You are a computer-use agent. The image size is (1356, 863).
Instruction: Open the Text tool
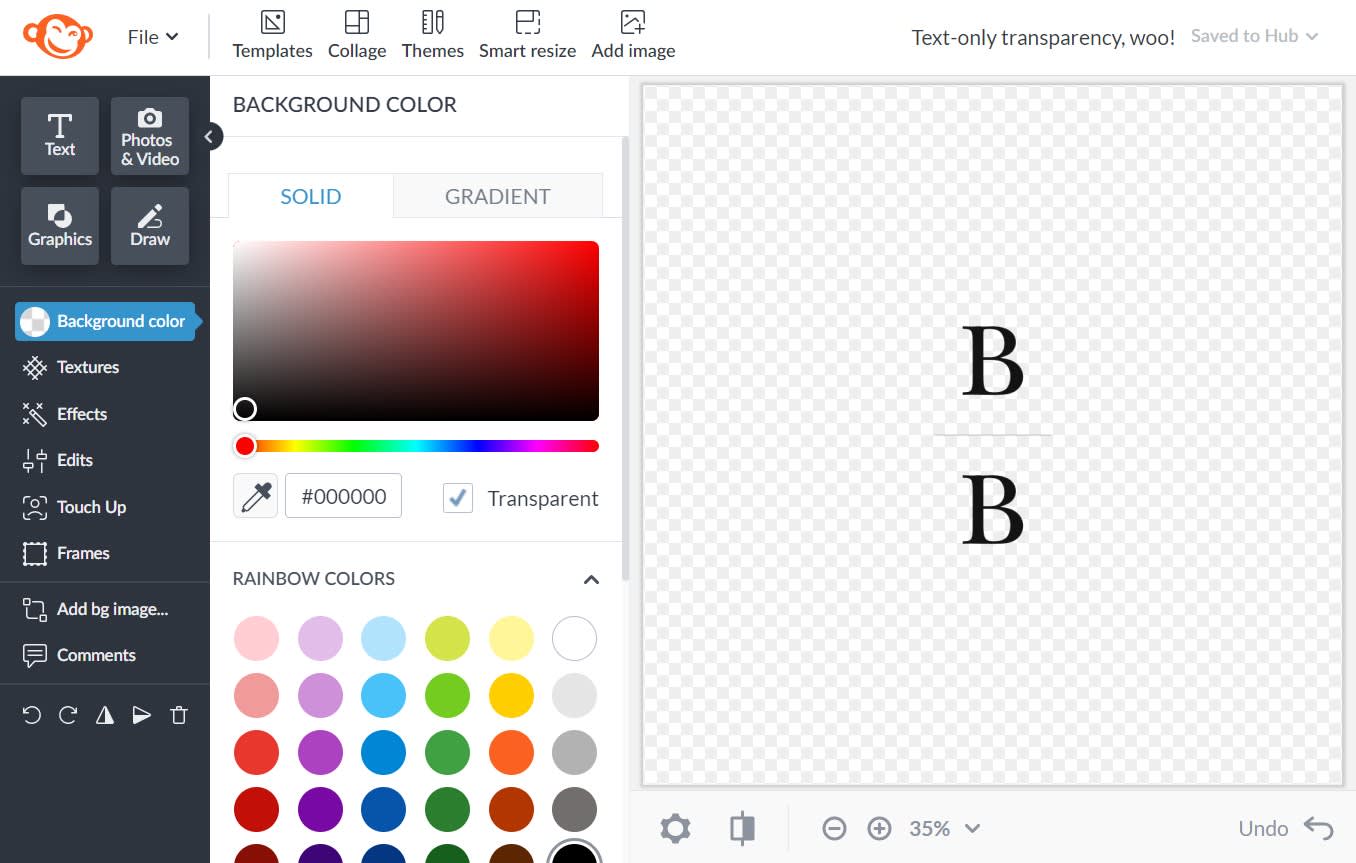[x=60, y=136]
